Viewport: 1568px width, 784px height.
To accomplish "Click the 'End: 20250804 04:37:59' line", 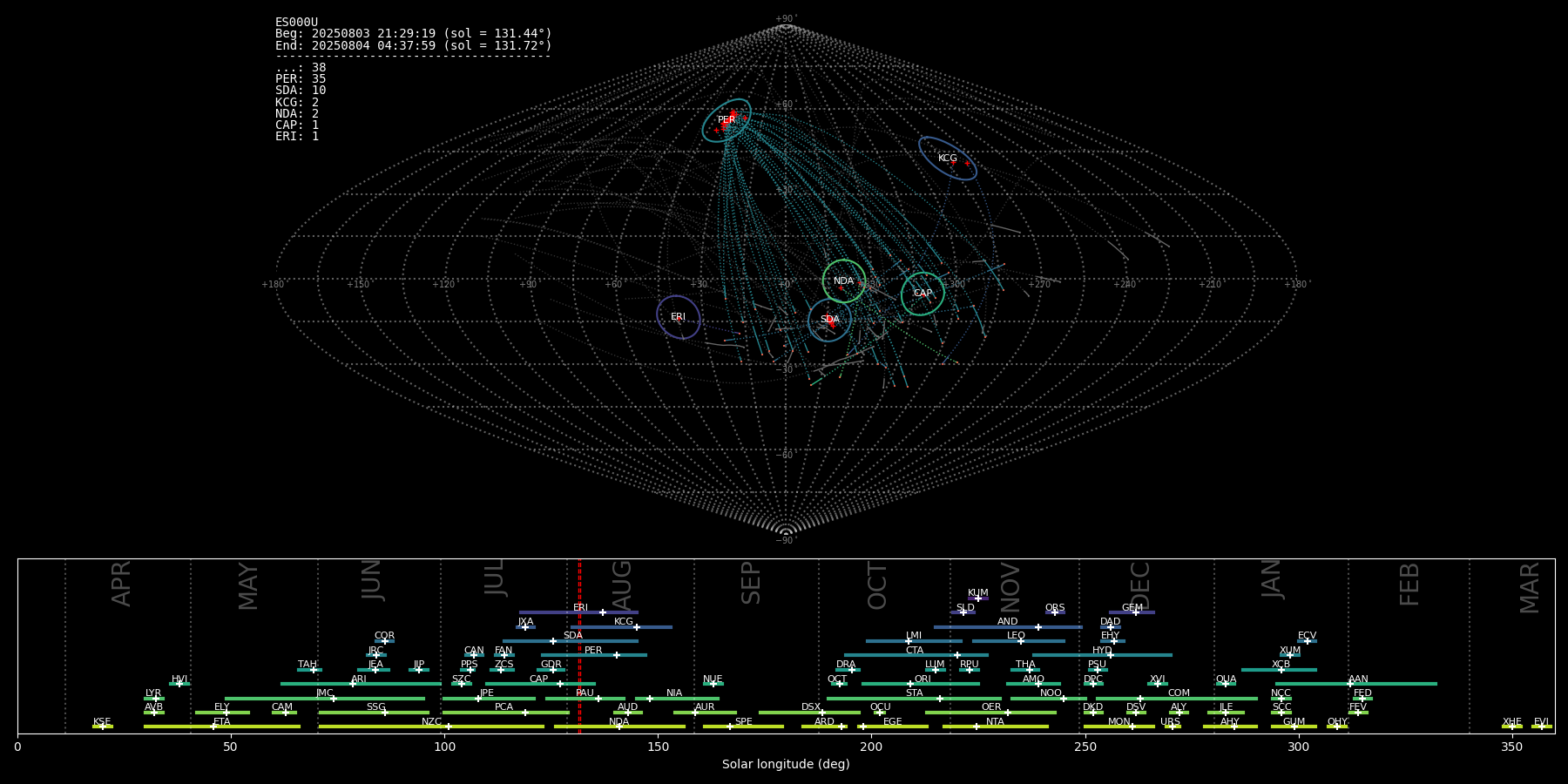I will (x=414, y=45).
